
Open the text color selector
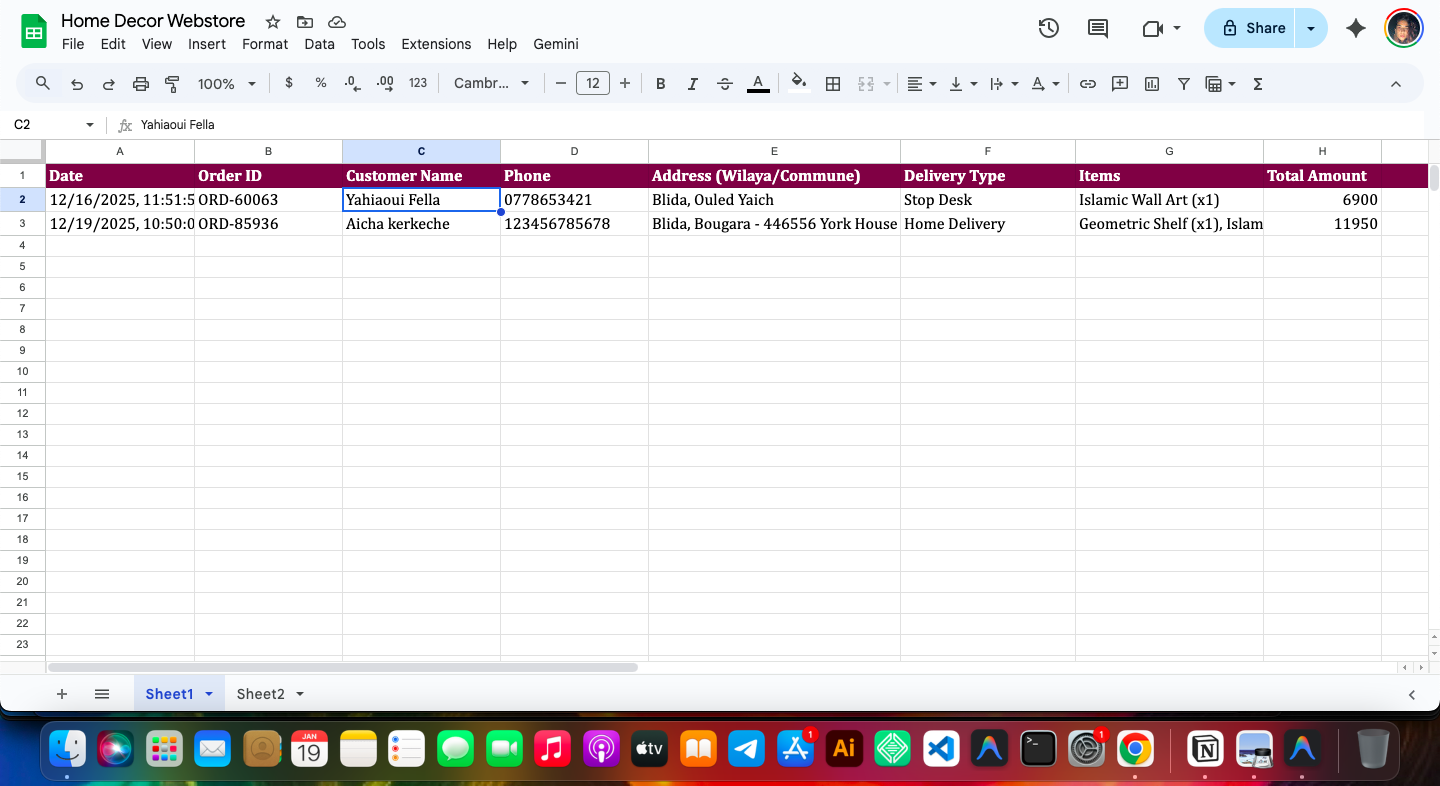[758, 83]
